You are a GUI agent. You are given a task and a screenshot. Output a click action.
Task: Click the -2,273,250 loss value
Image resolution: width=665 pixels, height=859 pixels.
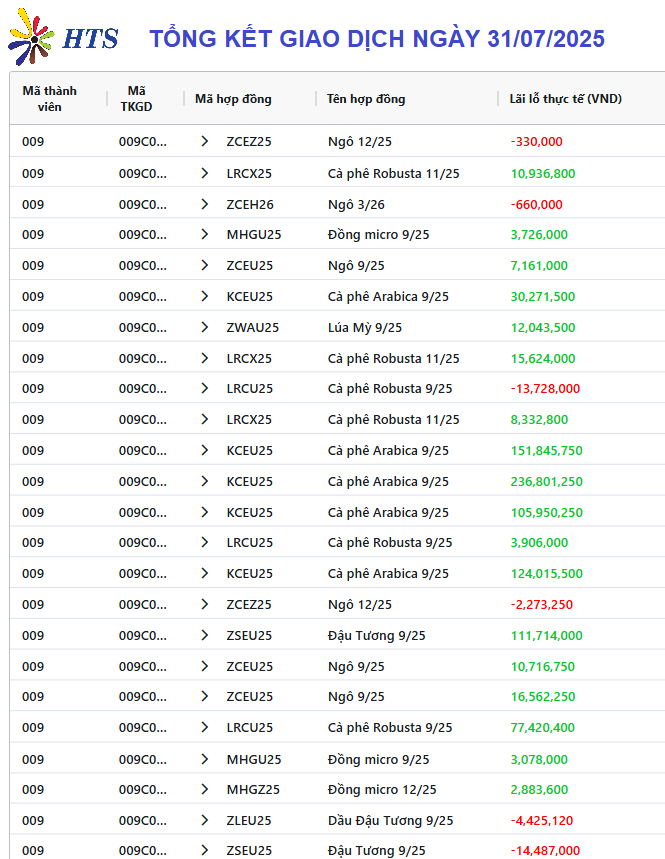coord(542,605)
